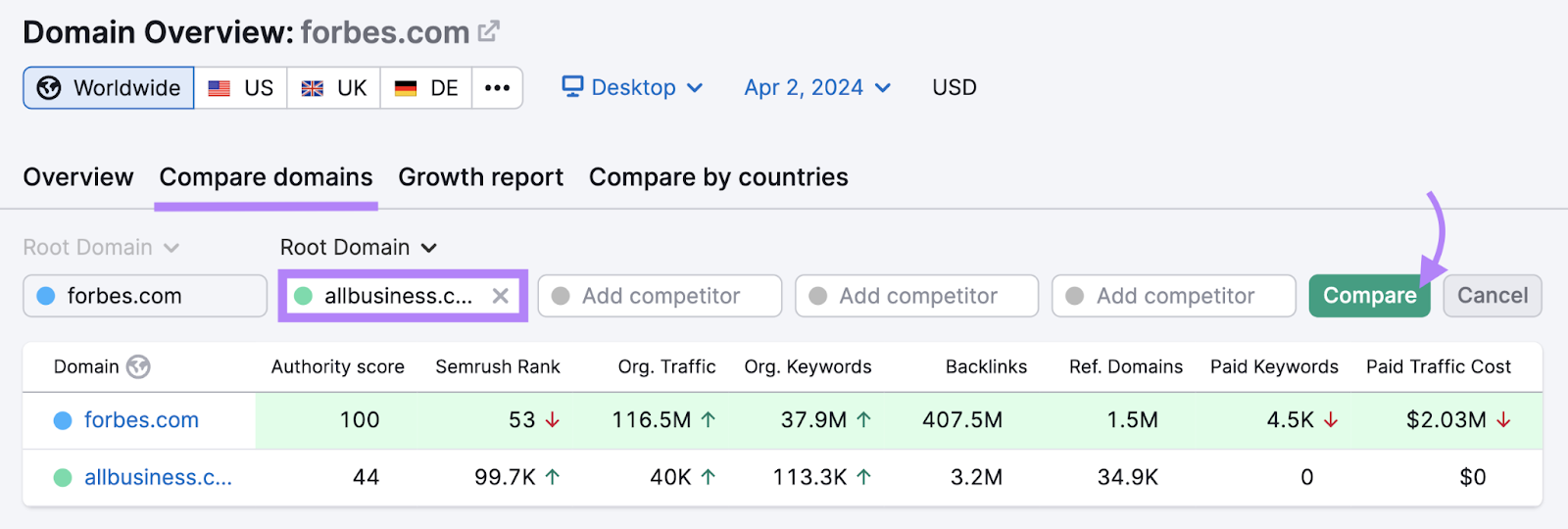Click the first empty Add competitor field
This screenshot has height=529, width=1568.
(660, 296)
